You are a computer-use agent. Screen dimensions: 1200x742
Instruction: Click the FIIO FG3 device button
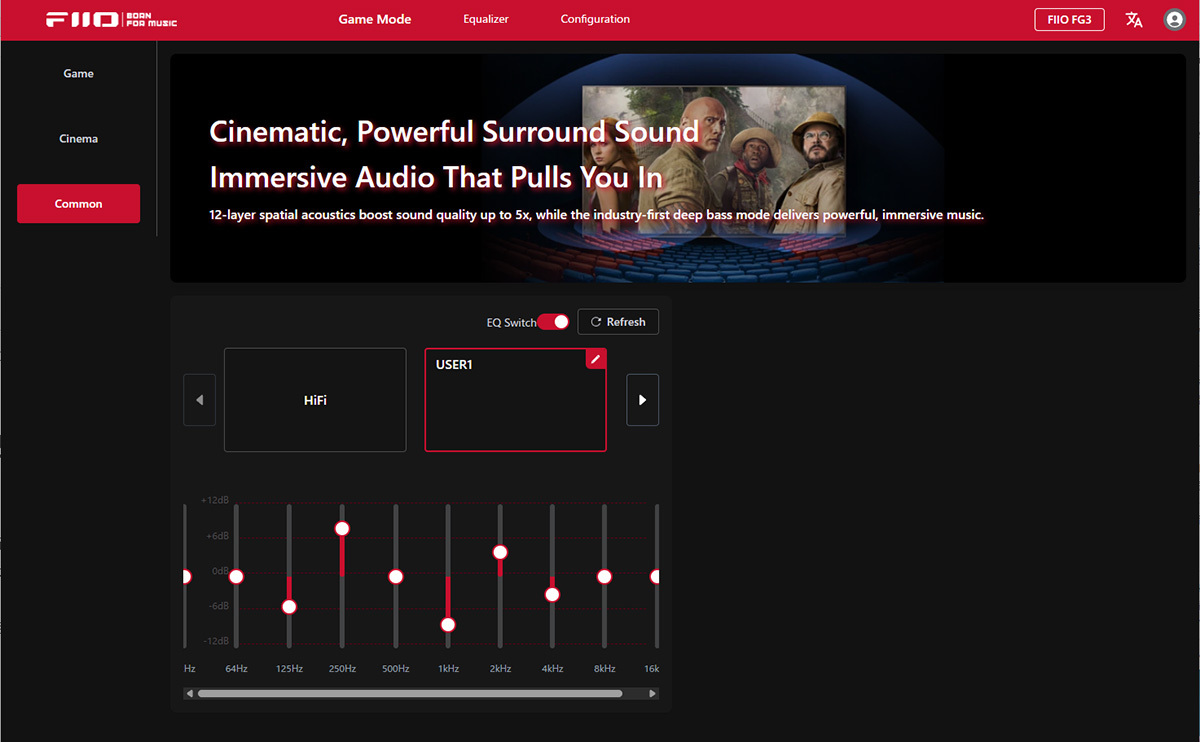click(1069, 19)
